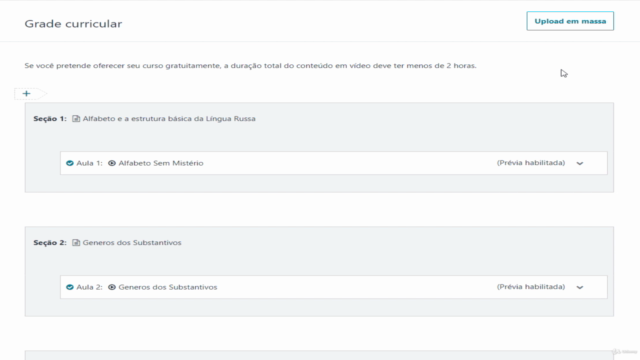The height and width of the screenshot is (360, 640).
Task: Click the blue check icon for Aula 1
Action: tap(70, 163)
